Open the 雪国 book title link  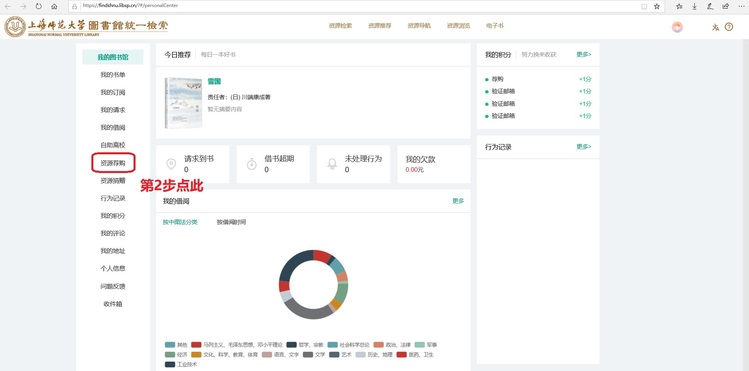pos(214,81)
